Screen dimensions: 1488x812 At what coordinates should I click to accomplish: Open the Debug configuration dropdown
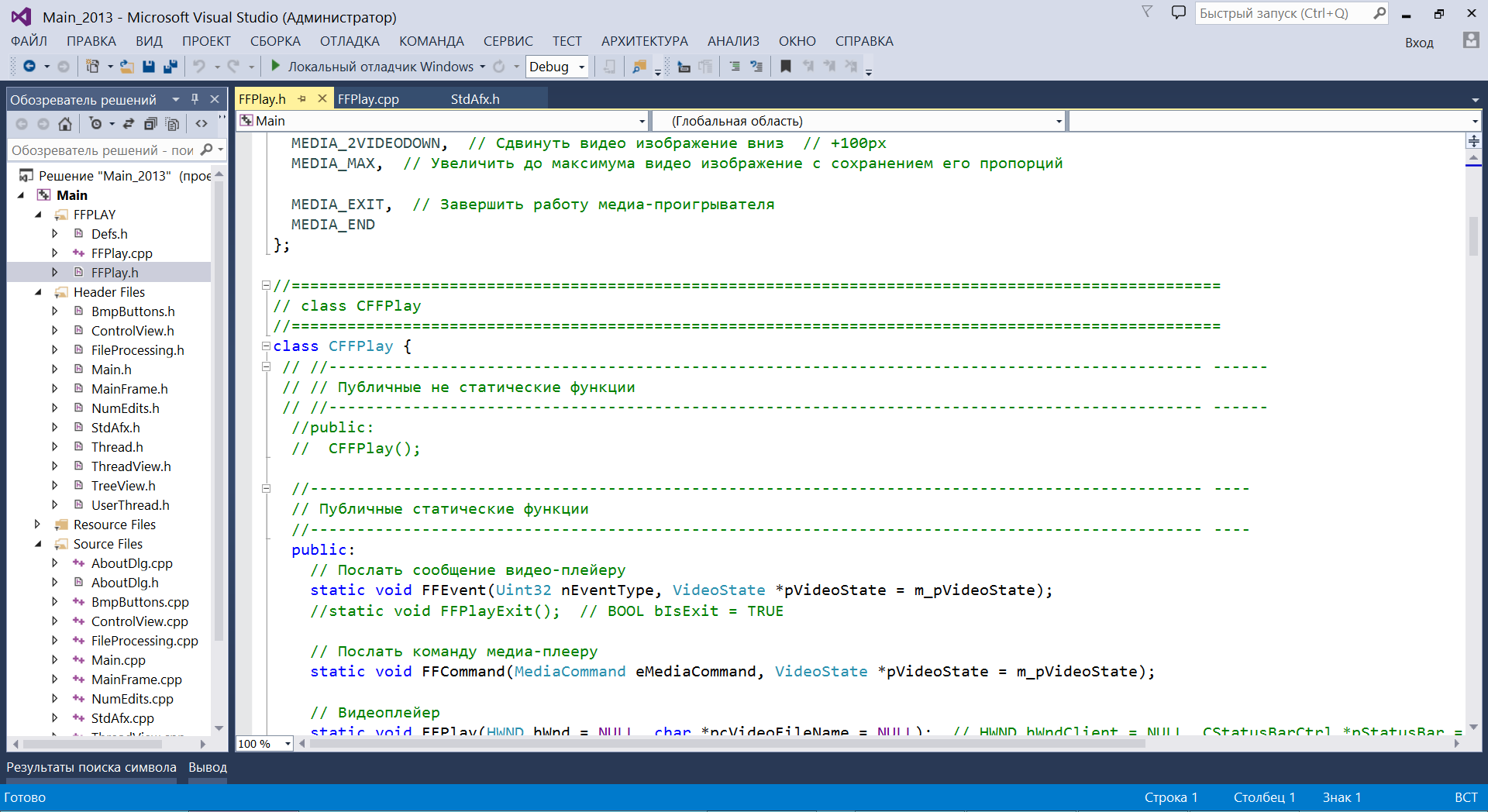[581, 67]
